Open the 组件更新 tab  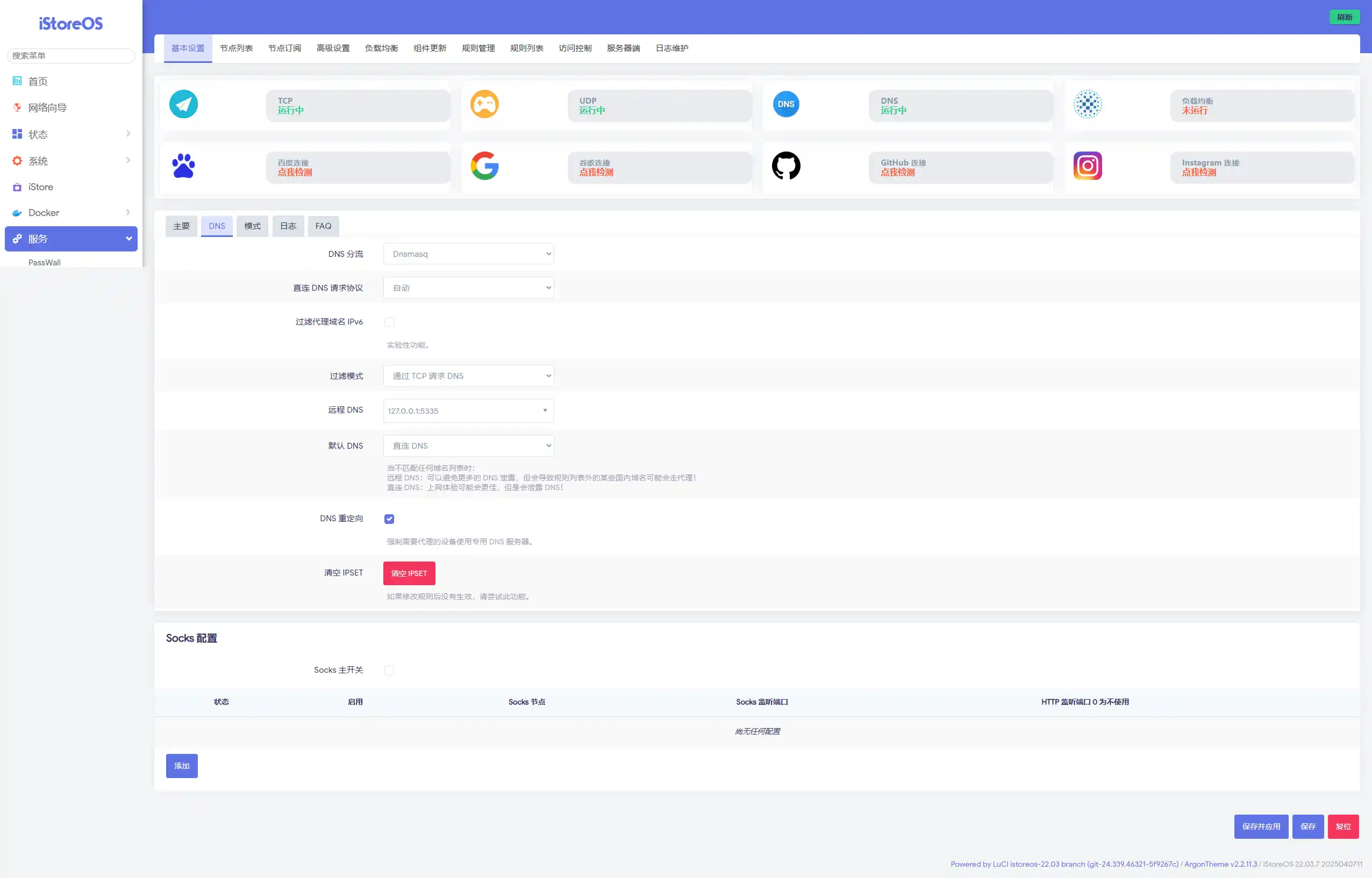point(430,48)
